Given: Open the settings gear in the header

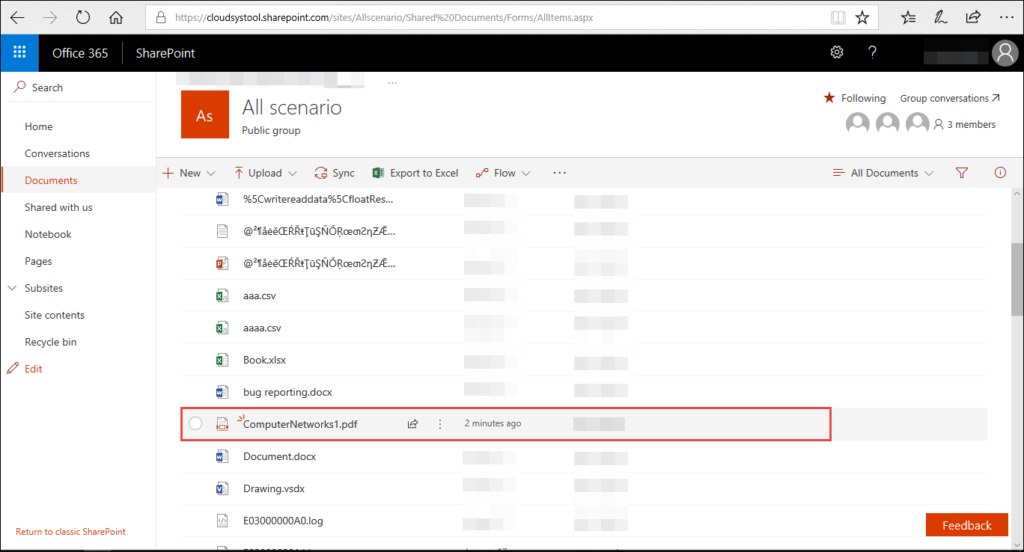Looking at the screenshot, I should pos(837,52).
